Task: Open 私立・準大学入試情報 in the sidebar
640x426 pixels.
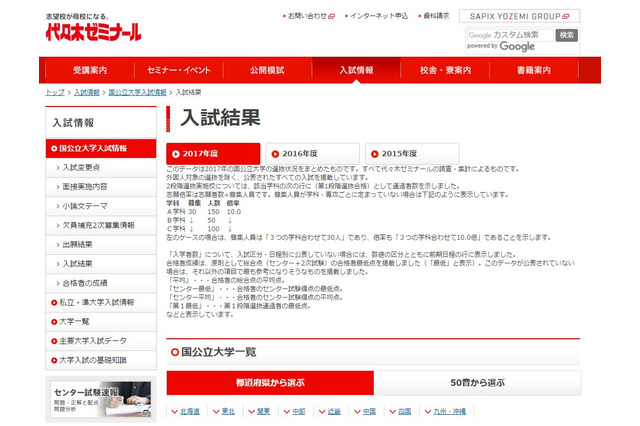Action: 101,302
